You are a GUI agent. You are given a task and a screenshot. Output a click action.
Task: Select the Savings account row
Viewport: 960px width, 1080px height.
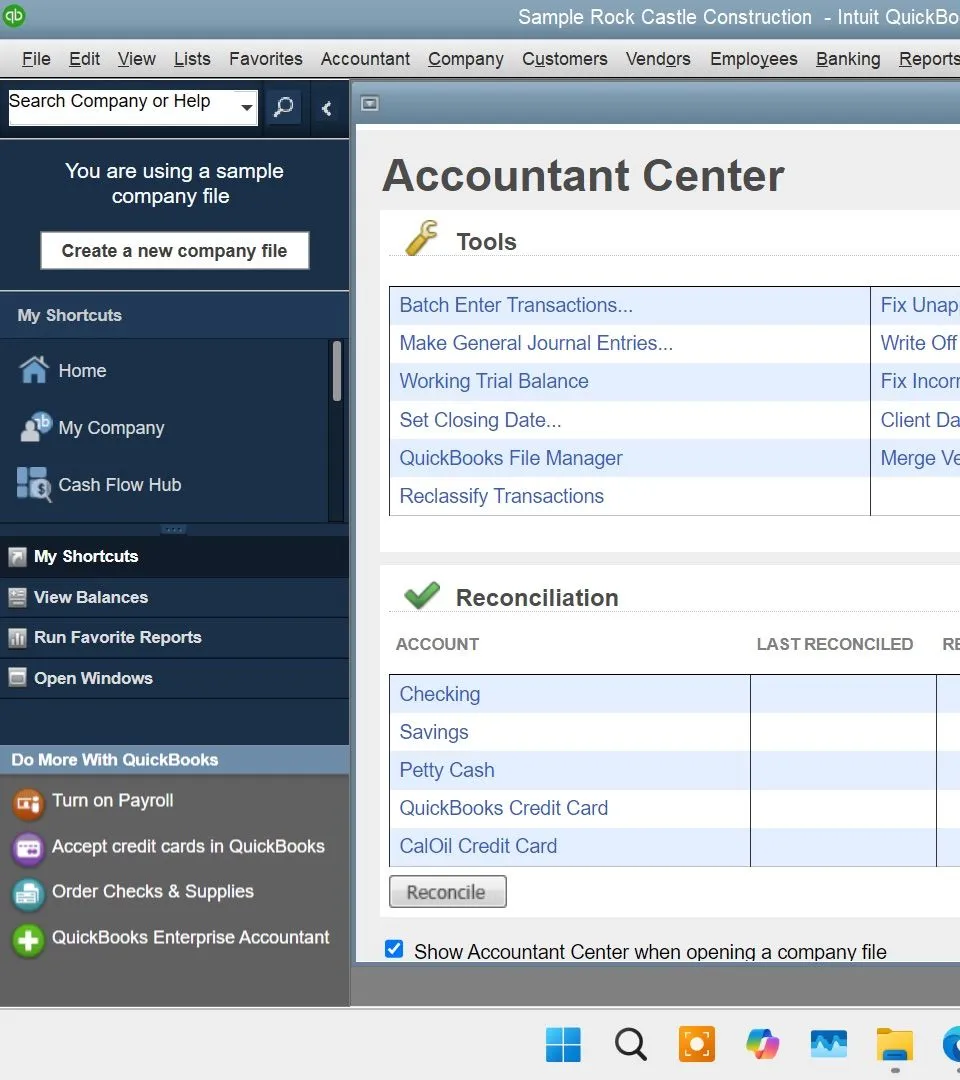(570, 731)
